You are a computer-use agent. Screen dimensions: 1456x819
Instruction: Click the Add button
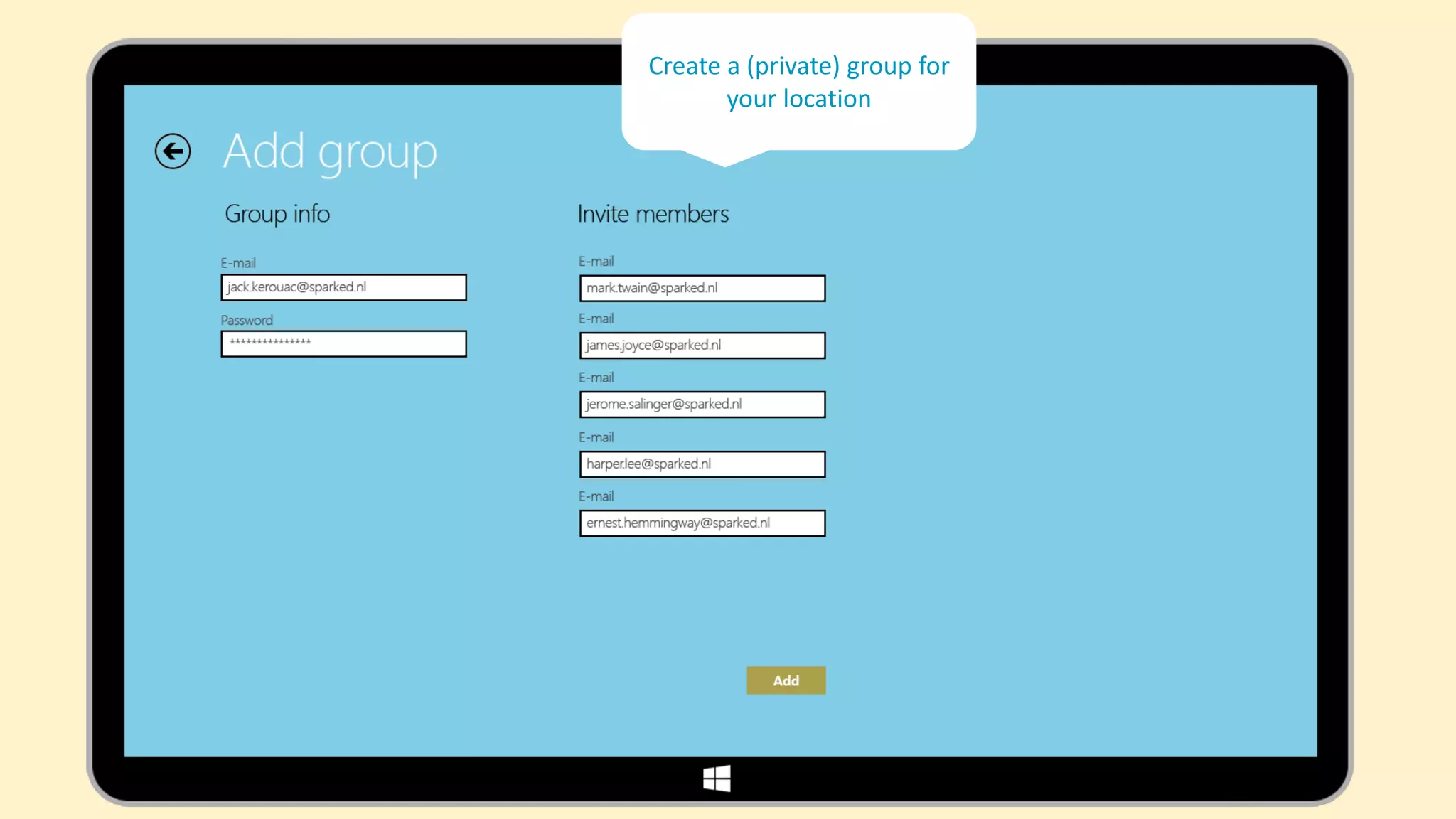click(x=786, y=680)
